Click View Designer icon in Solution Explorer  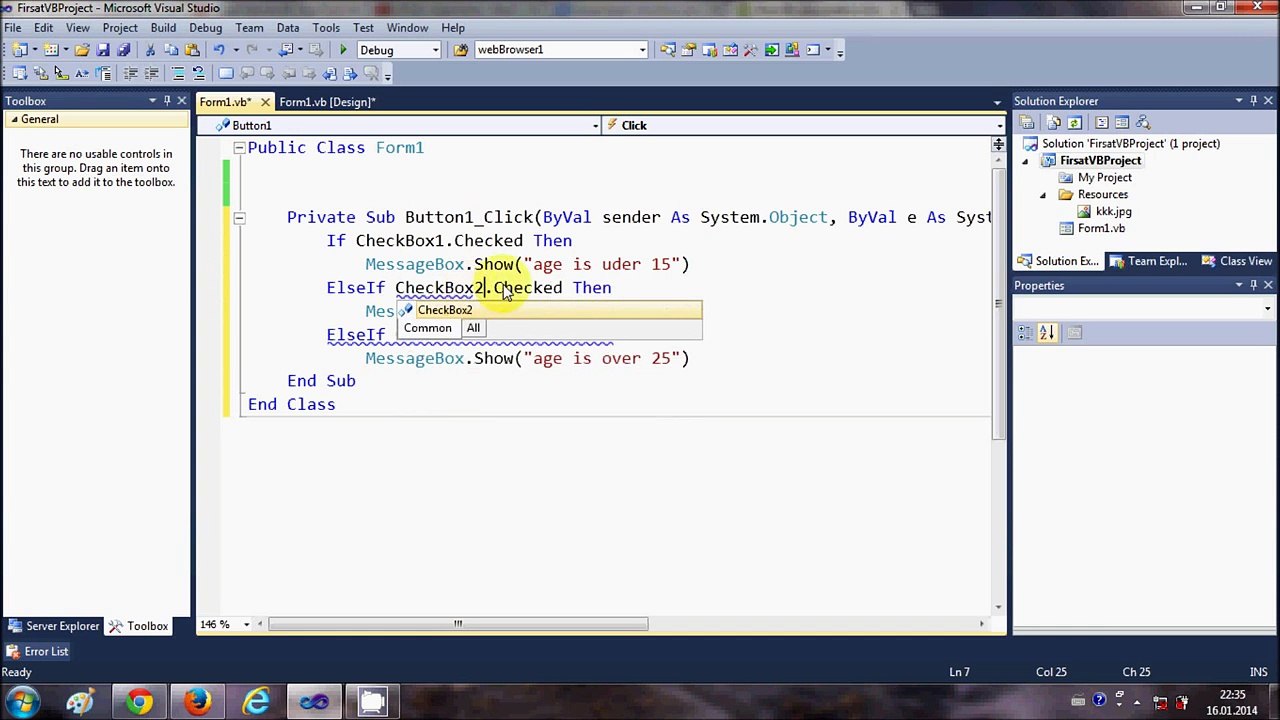tap(1122, 122)
